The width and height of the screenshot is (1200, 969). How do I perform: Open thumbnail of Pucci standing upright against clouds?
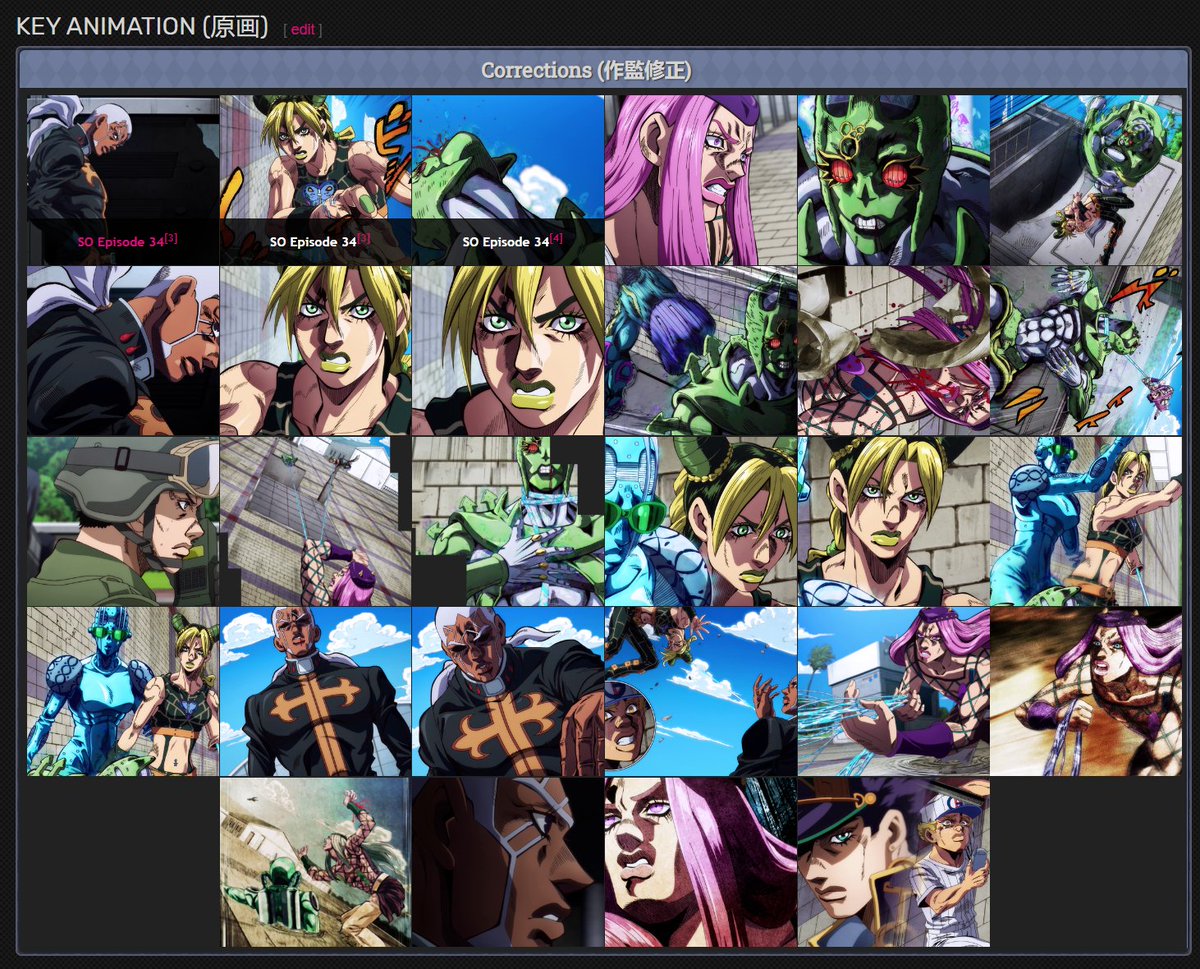(316, 692)
